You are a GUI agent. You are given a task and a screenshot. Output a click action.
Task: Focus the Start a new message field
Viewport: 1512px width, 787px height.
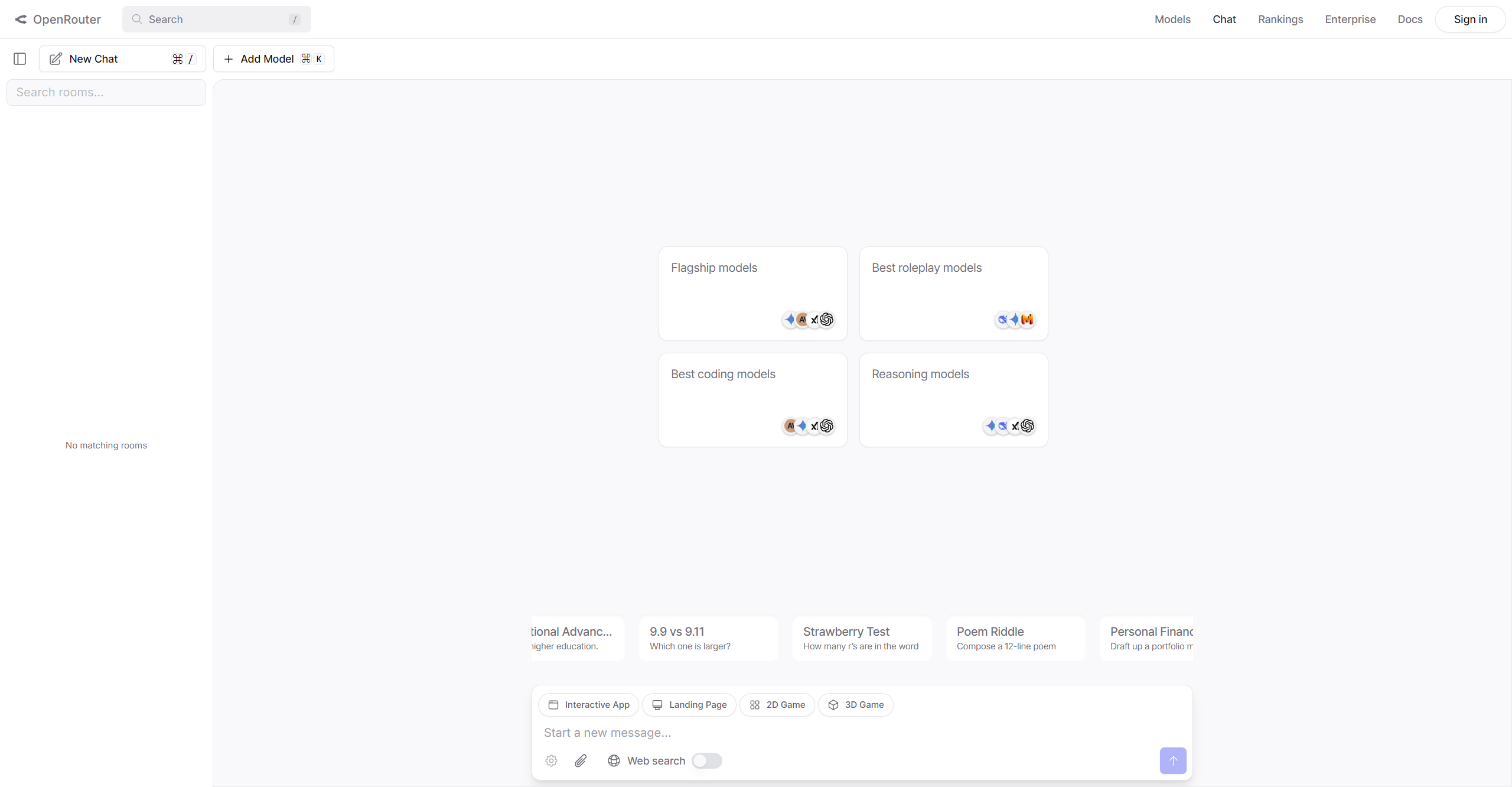850,732
